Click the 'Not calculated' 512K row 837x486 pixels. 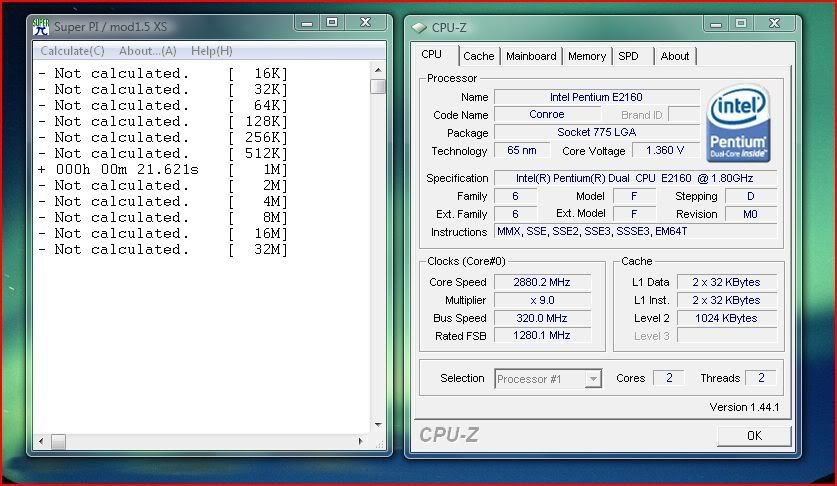(163, 154)
